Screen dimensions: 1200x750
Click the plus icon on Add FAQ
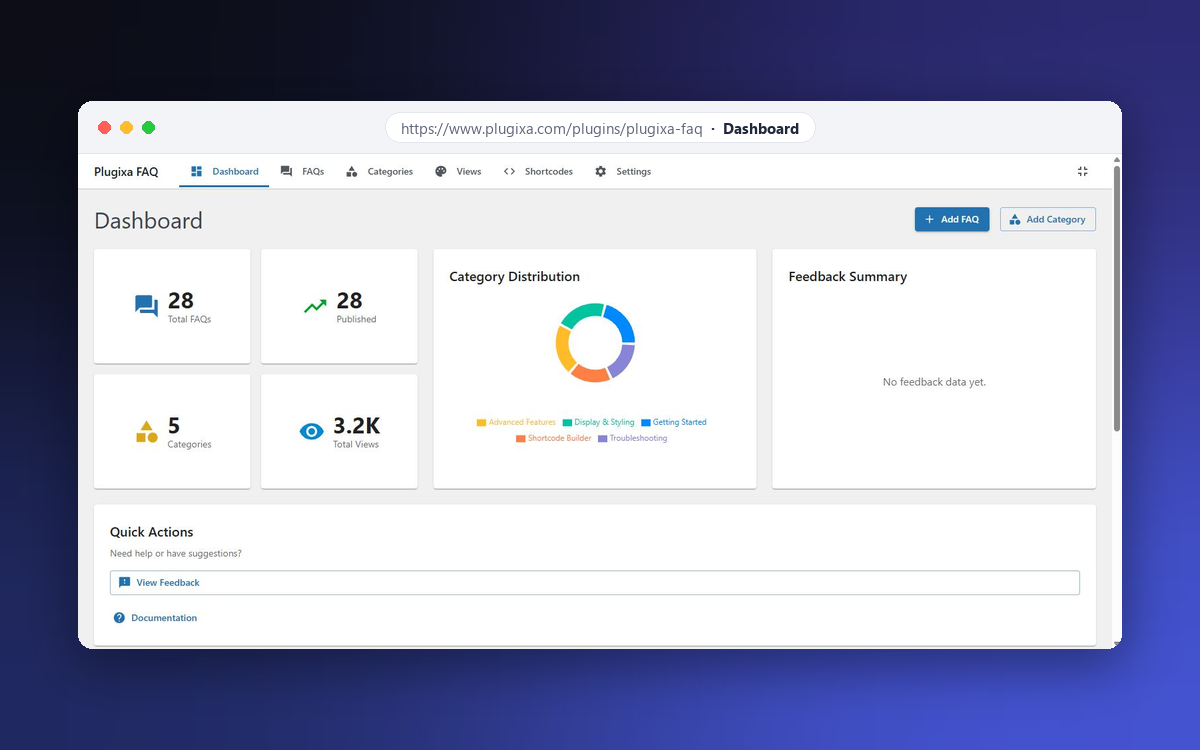[x=930, y=219]
